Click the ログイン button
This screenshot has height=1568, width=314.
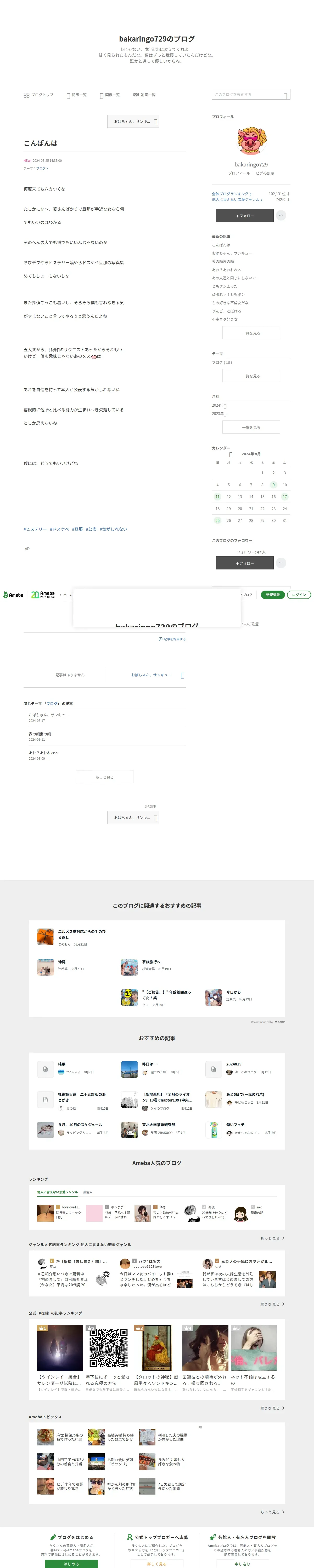(299, 595)
